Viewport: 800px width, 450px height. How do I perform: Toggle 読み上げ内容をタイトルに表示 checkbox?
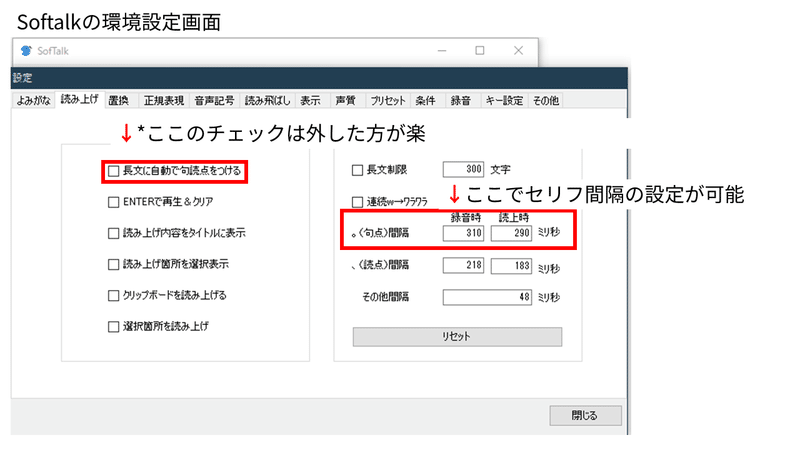coord(113,233)
